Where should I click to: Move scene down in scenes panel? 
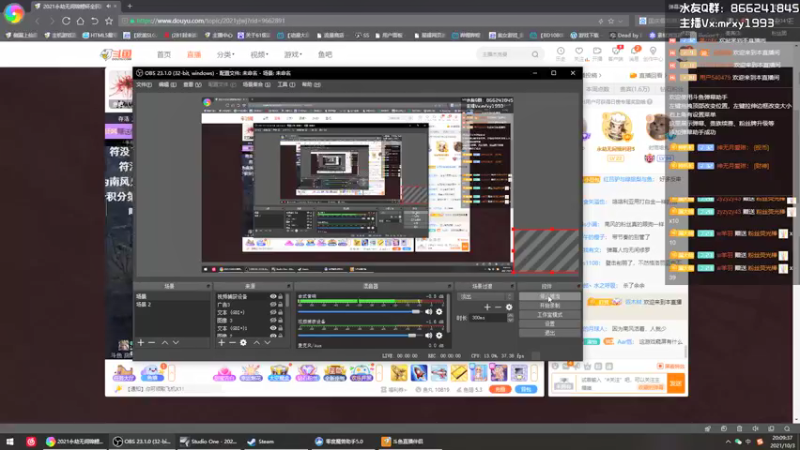pyautogui.click(x=176, y=343)
